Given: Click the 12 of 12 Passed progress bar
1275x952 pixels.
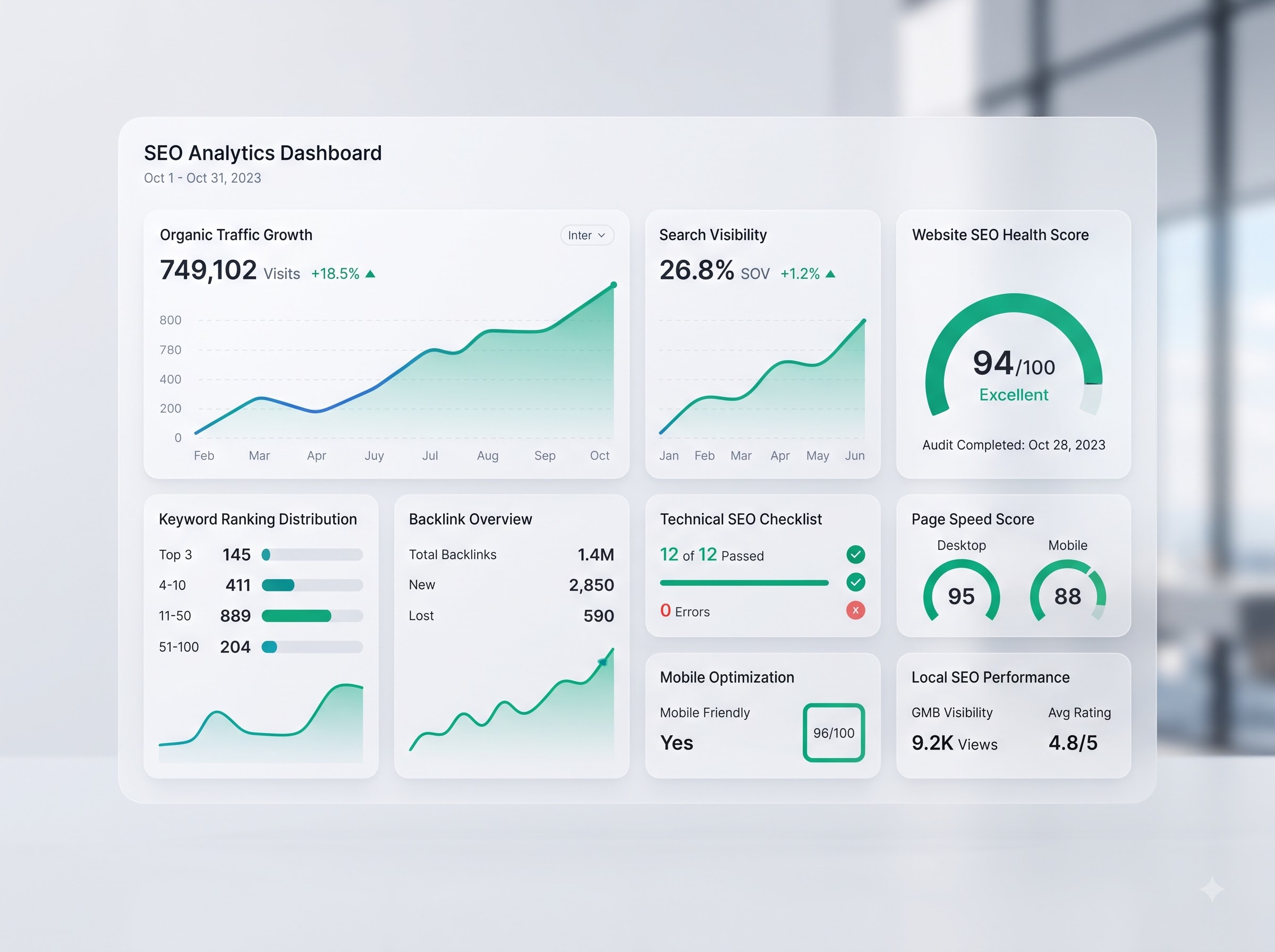Looking at the screenshot, I should click(x=744, y=583).
